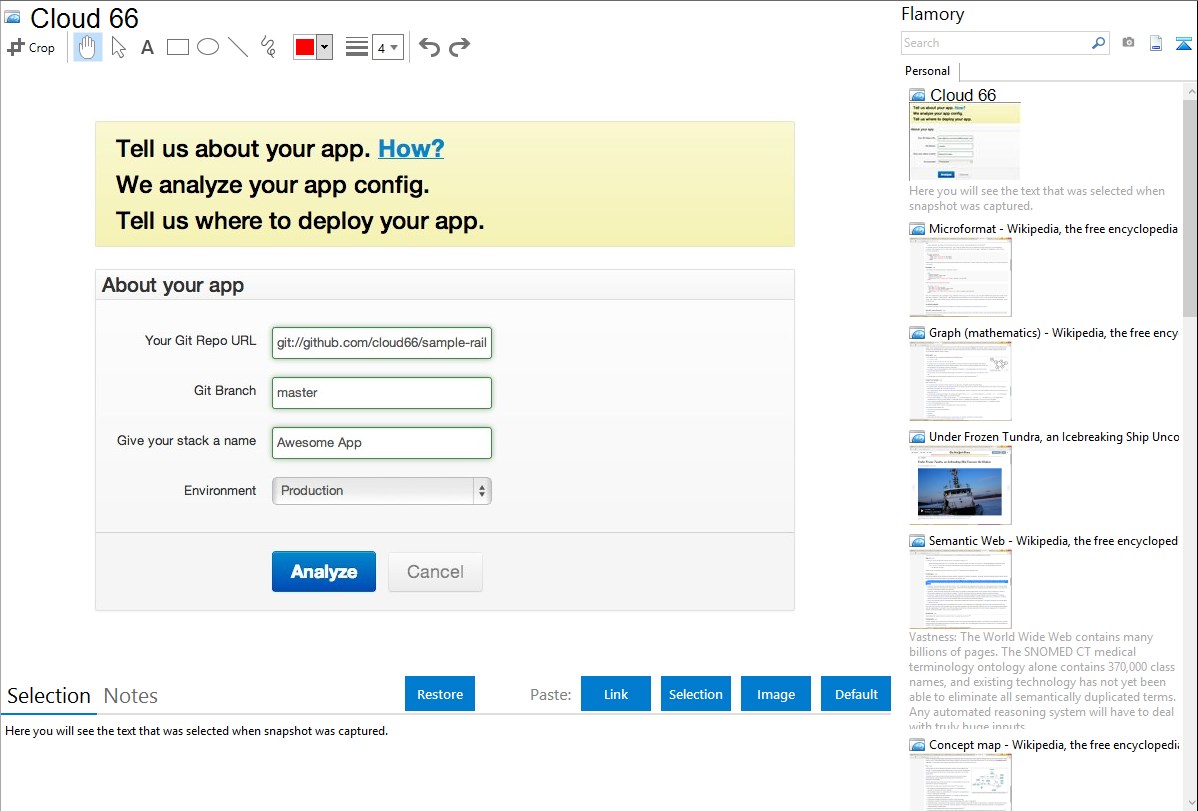Click the camera capture icon

(x=1128, y=43)
